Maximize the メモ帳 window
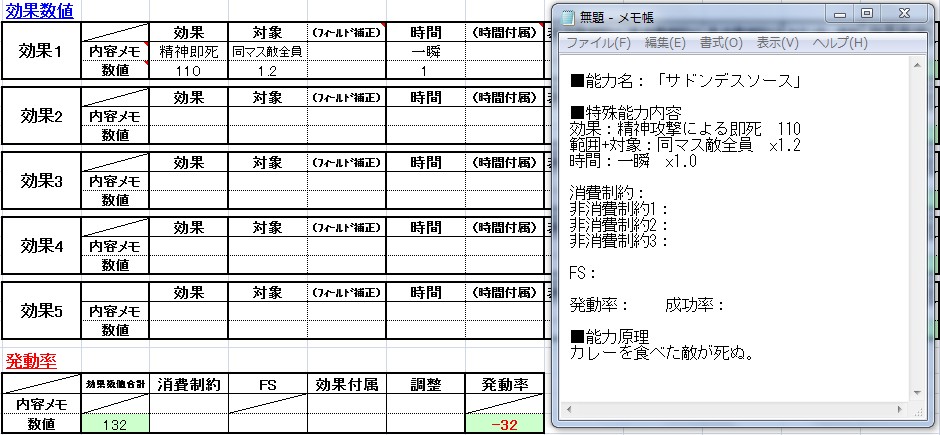This screenshot has height=435, width=940. [866, 14]
